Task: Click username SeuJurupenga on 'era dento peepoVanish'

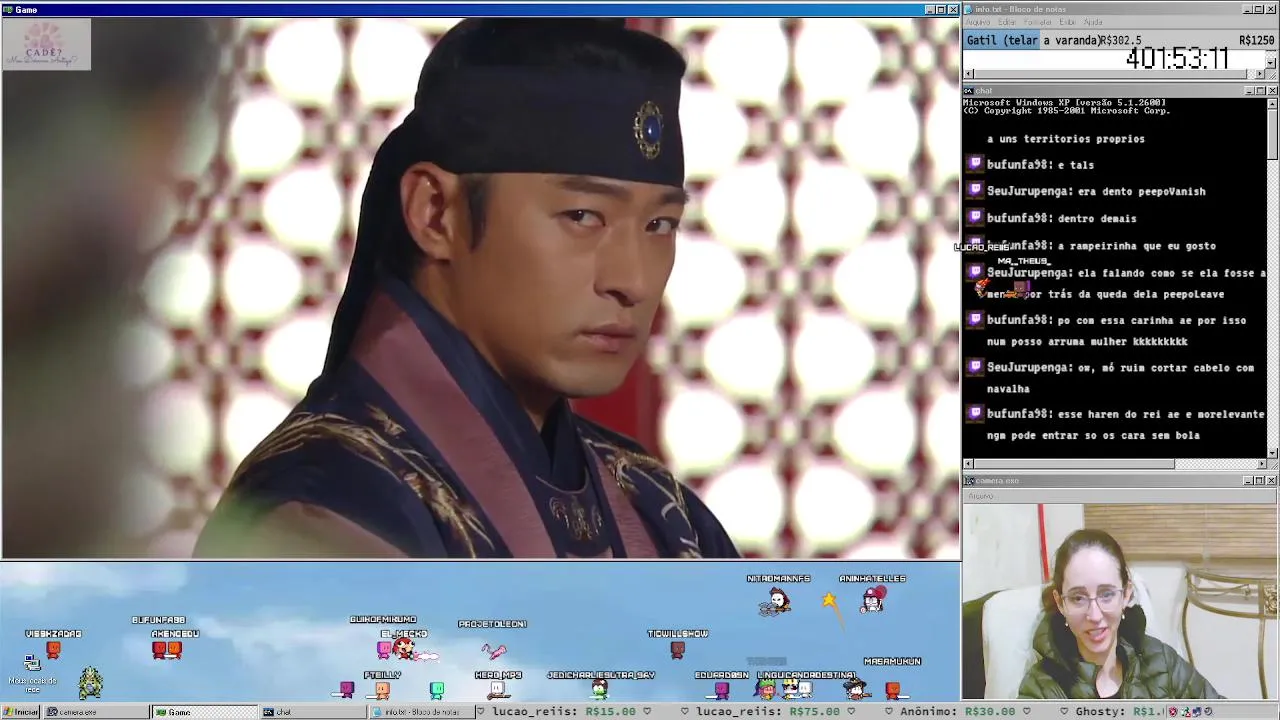Action: (1029, 191)
